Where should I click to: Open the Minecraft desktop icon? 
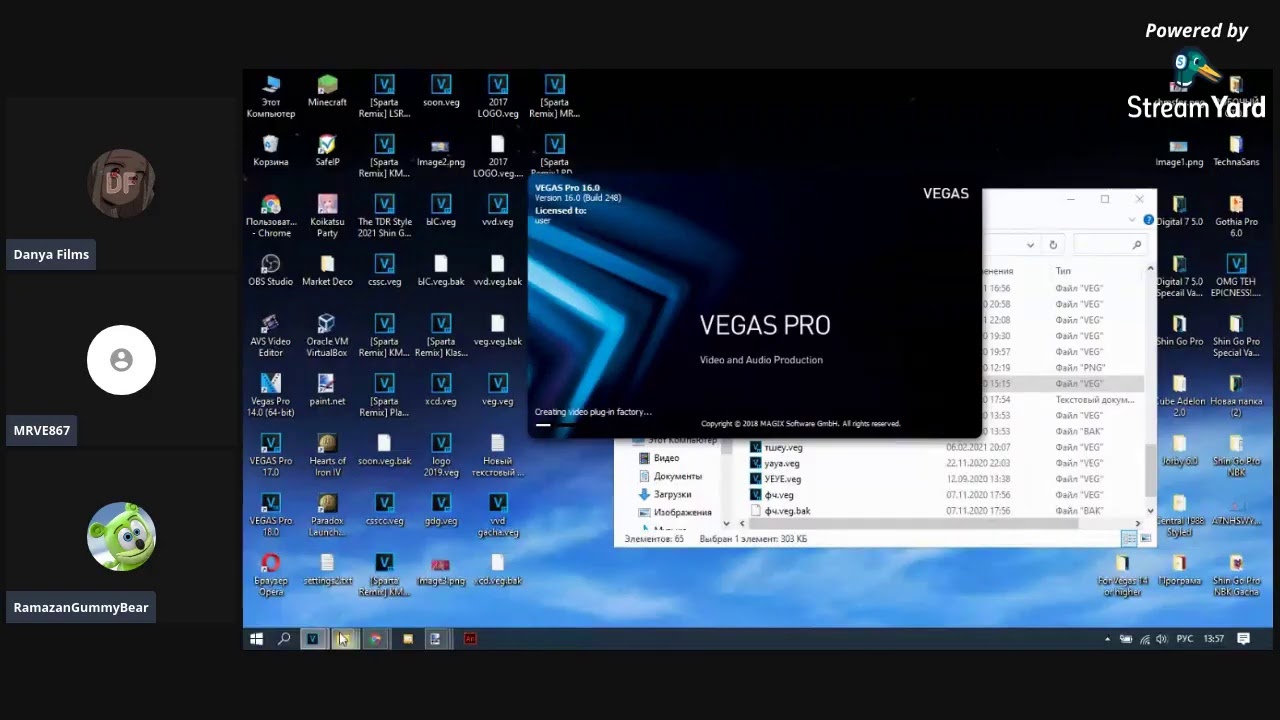coord(327,90)
